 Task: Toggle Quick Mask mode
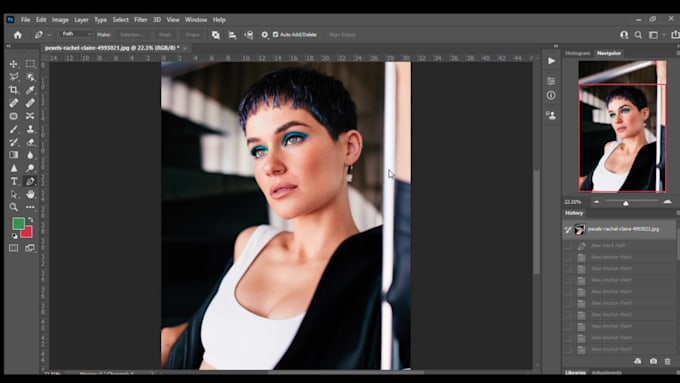[14, 248]
